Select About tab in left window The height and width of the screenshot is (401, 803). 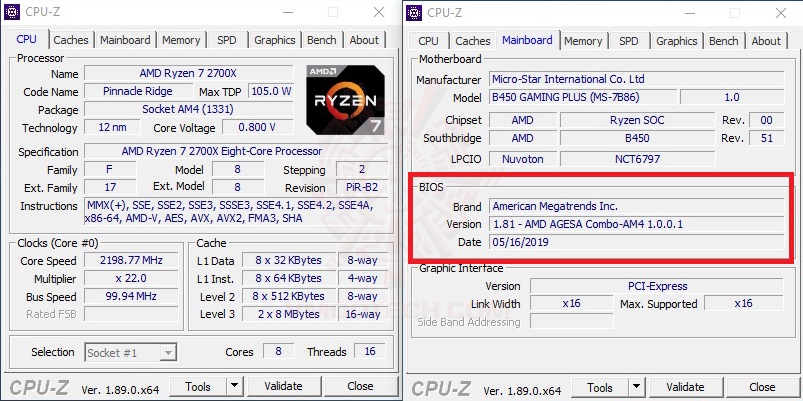(364, 40)
